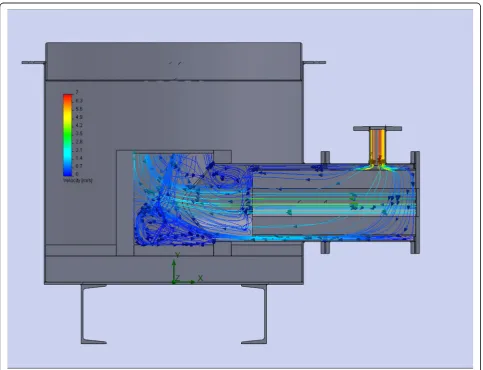Select the right end flange of the tube

tap(415, 202)
